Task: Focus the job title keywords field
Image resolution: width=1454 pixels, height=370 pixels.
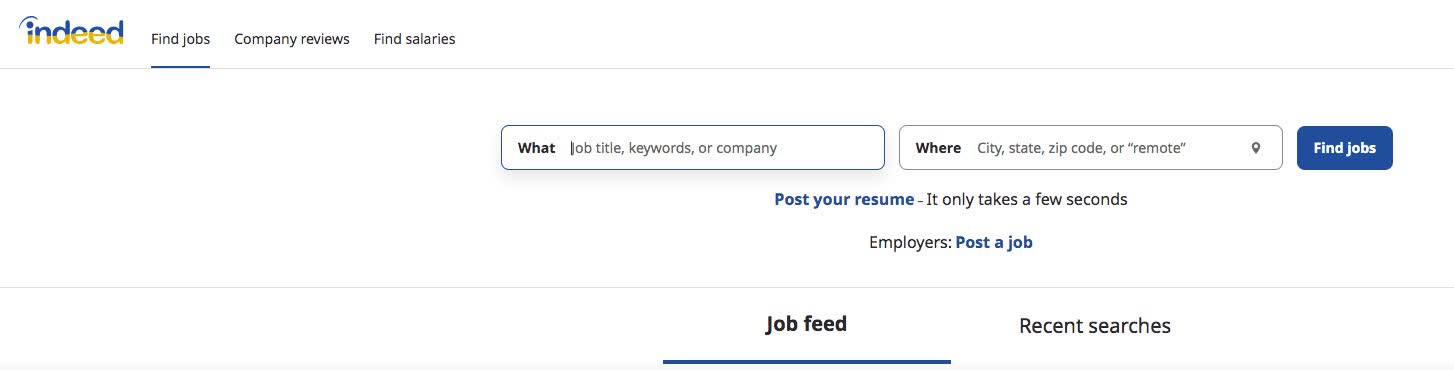Action: coord(720,148)
